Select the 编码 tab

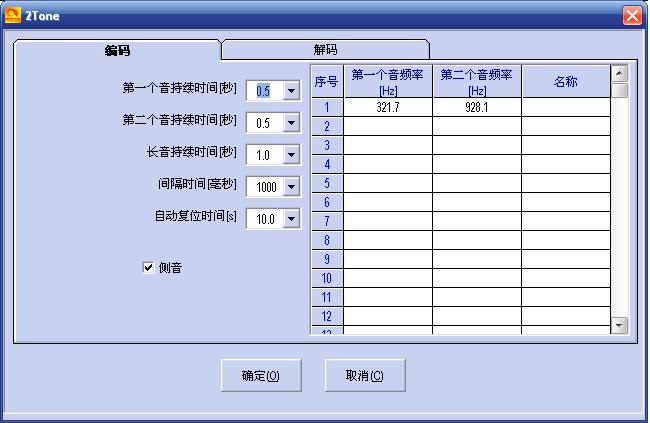117,51
